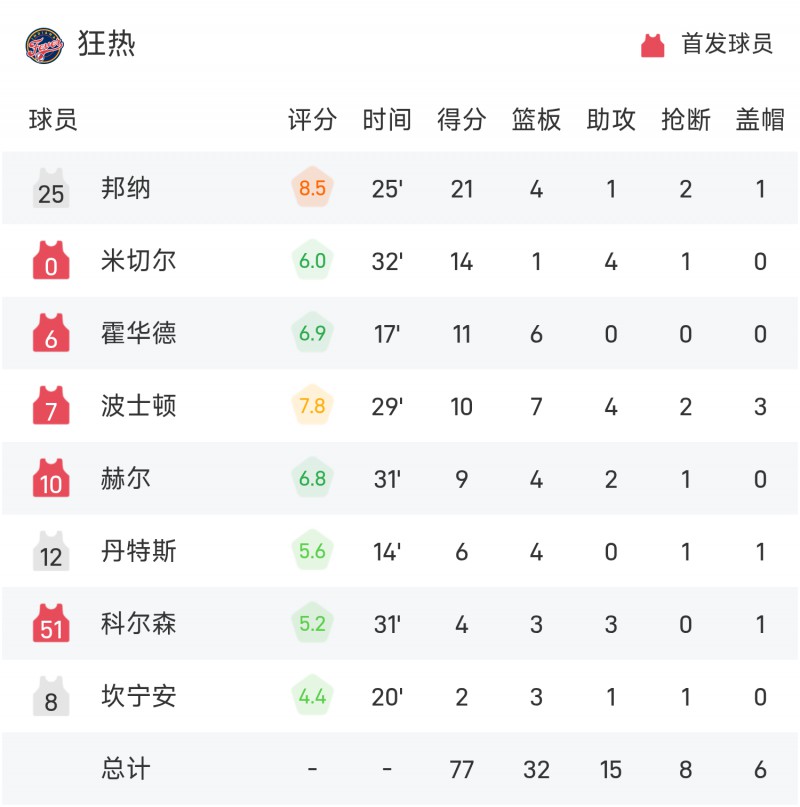Select the 狂热 team name
The height and width of the screenshot is (807, 800).
pos(107,44)
